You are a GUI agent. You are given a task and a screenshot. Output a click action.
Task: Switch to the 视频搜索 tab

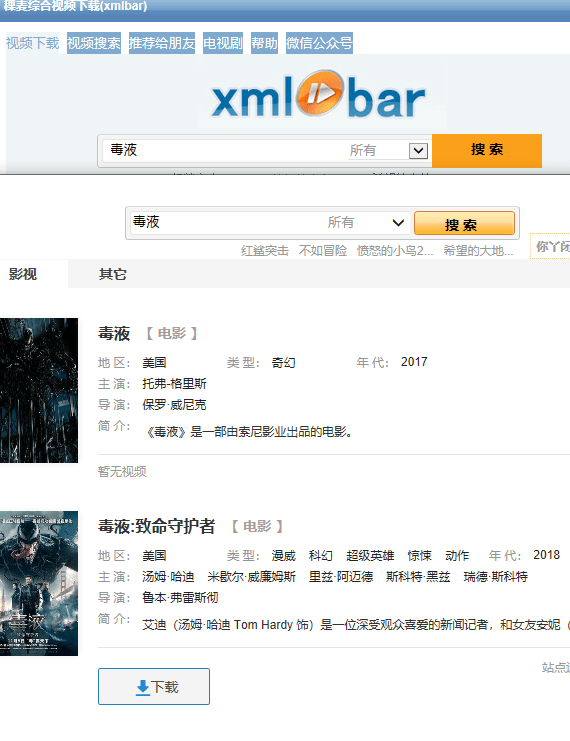coord(94,43)
